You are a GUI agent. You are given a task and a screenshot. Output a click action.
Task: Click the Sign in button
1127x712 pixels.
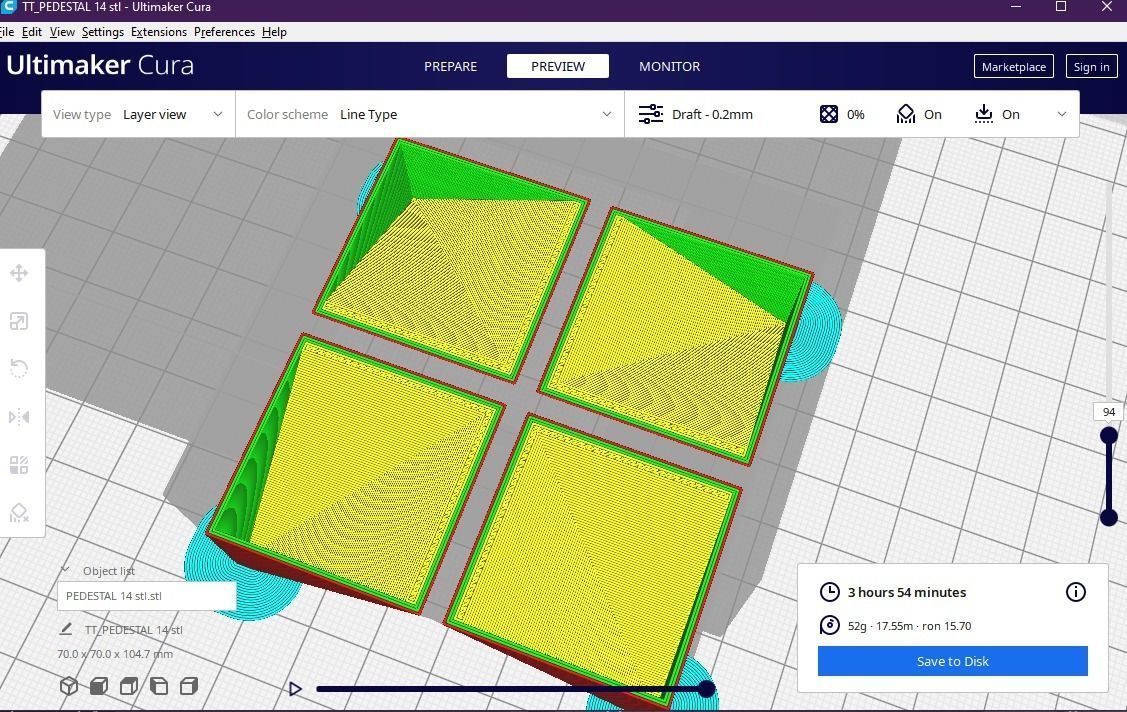pyautogui.click(x=1091, y=66)
